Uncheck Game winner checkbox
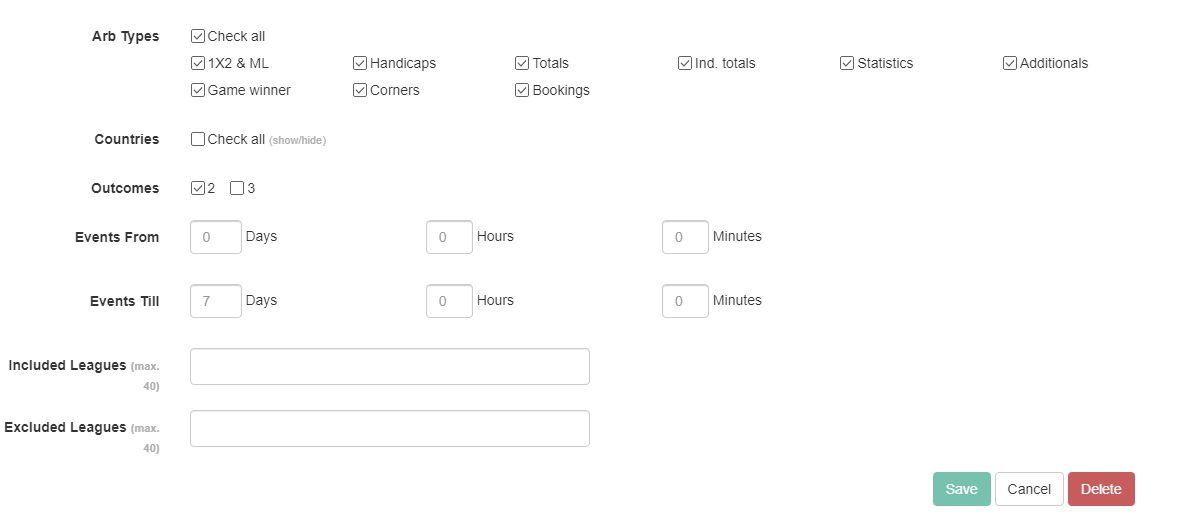The image size is (1184, 528). tap(198, 91)
